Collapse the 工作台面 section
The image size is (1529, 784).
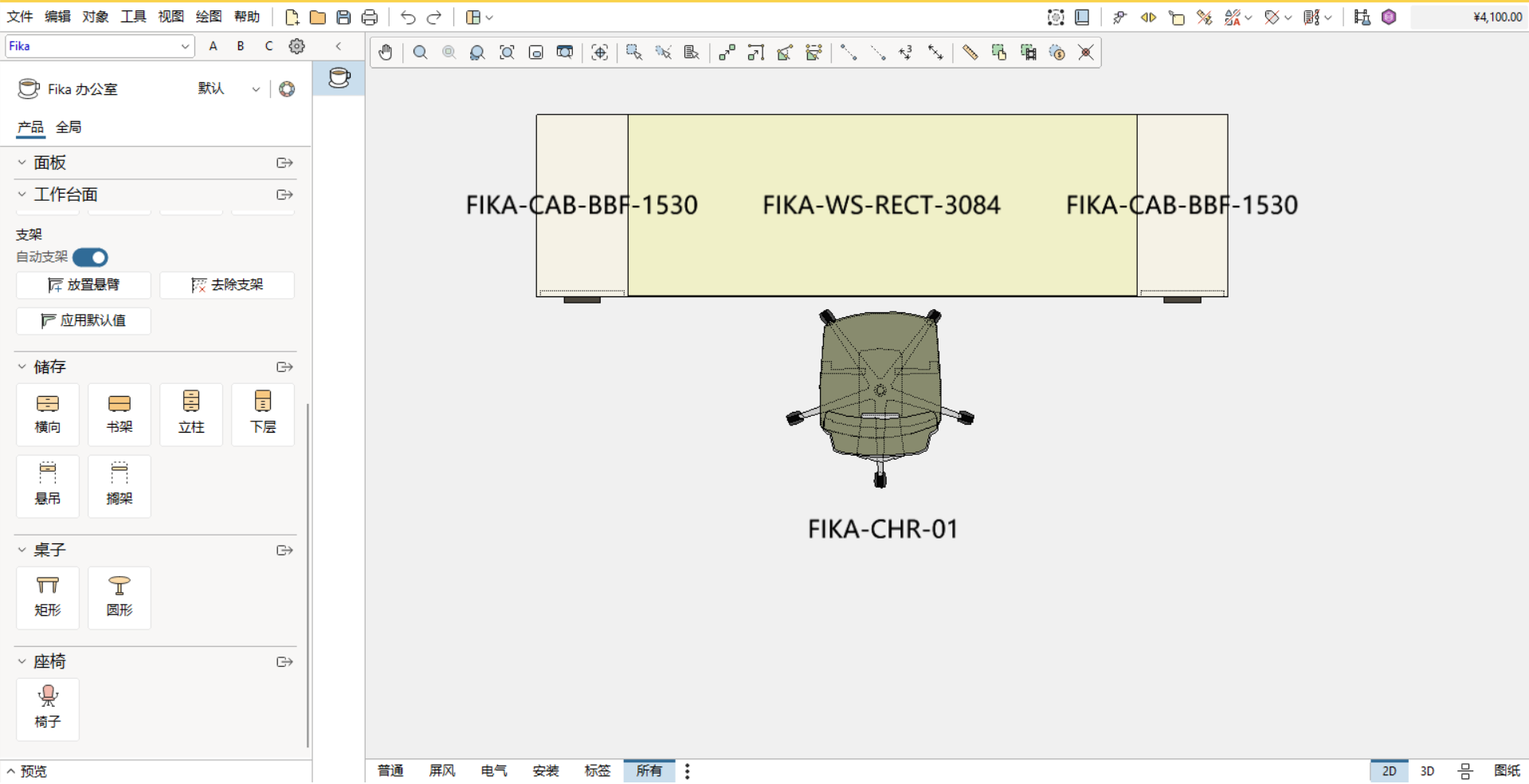coord(22,194)
